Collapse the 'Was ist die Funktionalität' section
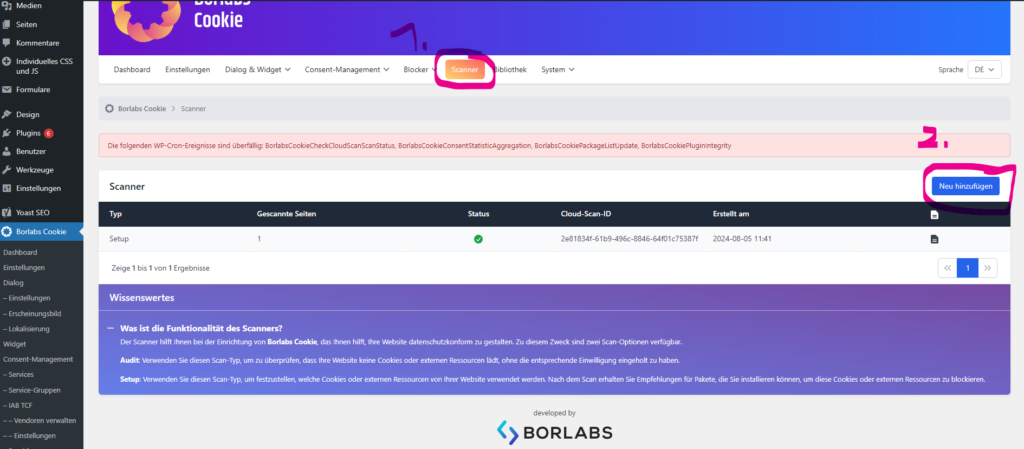The height and width of the screenshot is (449, 1024). pos(111,328)
